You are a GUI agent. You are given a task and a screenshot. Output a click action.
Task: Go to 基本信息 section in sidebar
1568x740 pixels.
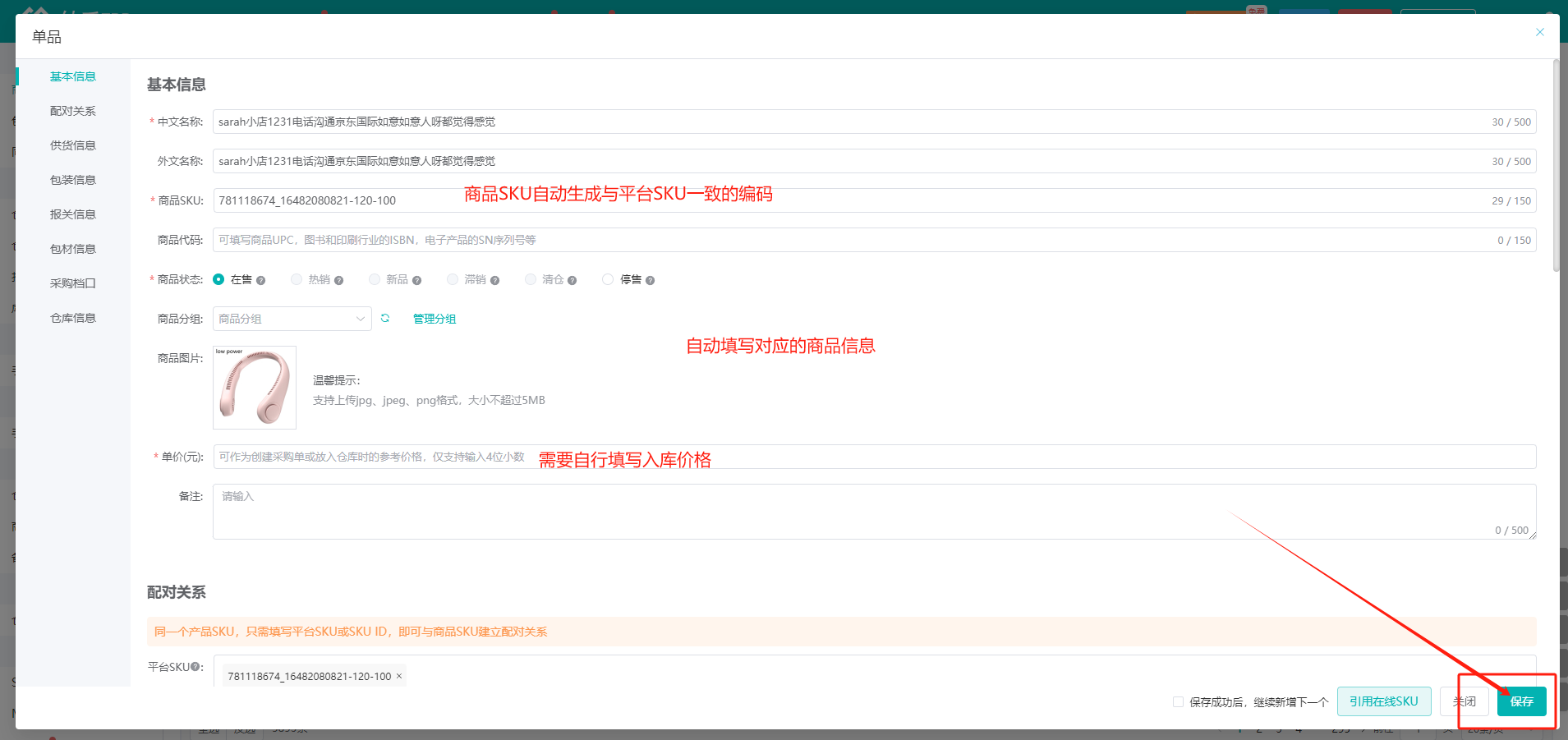coord(73,76)
